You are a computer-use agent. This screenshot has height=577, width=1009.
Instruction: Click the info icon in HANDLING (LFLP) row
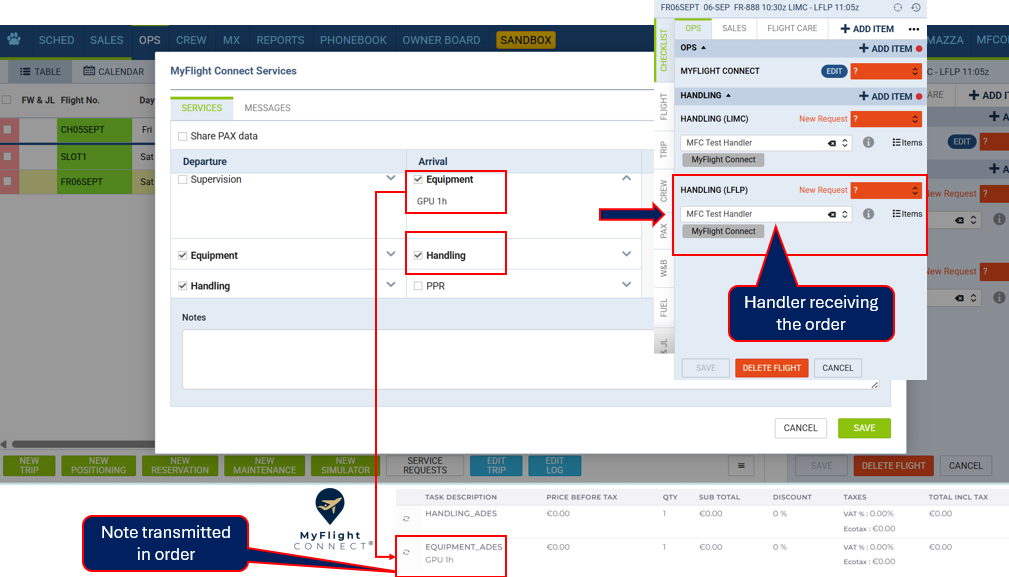pyautogui.click(x=869, y=214)
